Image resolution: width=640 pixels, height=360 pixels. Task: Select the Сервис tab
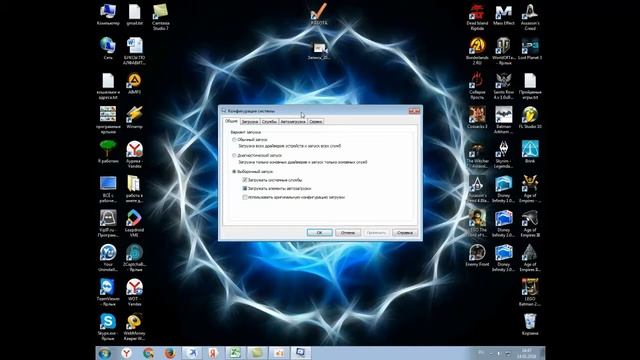click(x=316, y=122)
